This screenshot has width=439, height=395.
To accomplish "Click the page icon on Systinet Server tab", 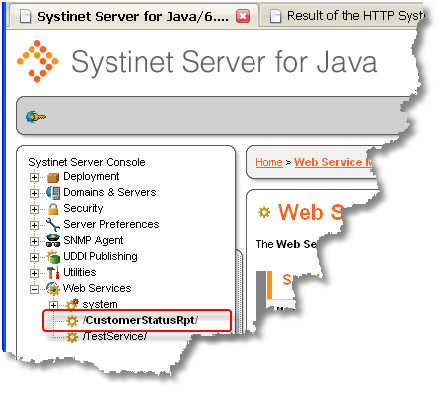I will [26, 16].
